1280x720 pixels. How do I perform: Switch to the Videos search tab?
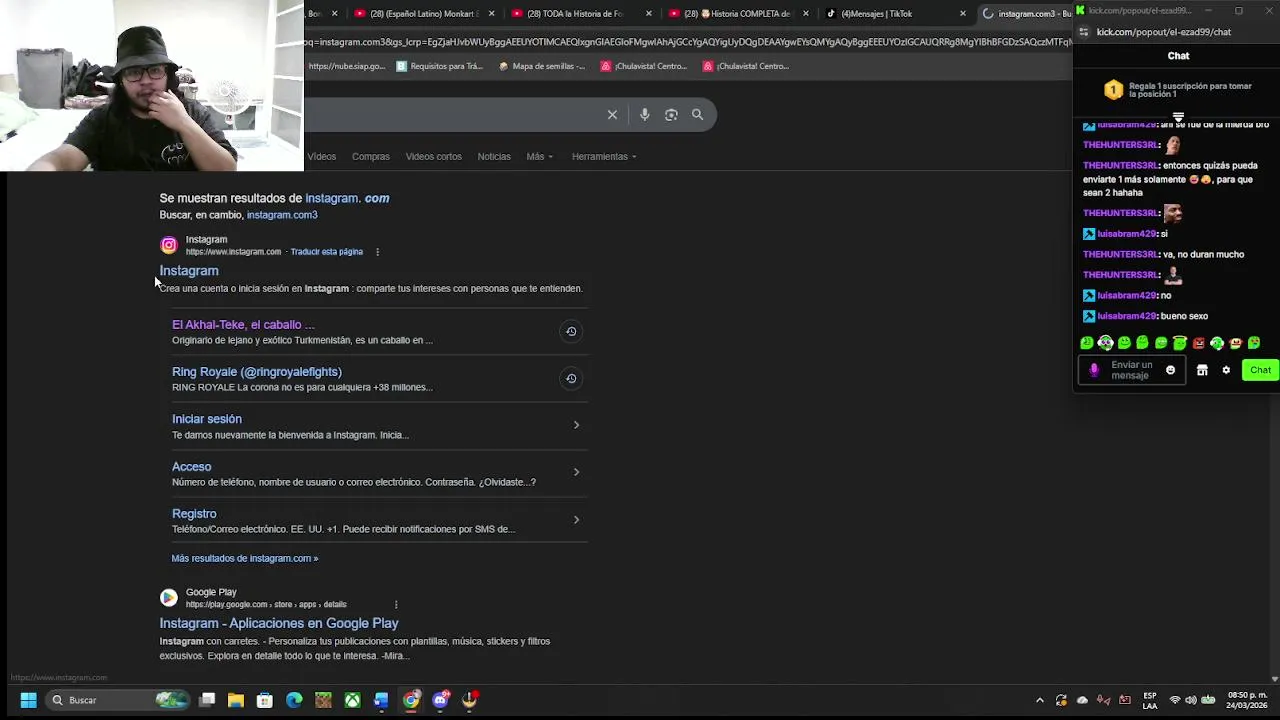[x=322, y=156]
